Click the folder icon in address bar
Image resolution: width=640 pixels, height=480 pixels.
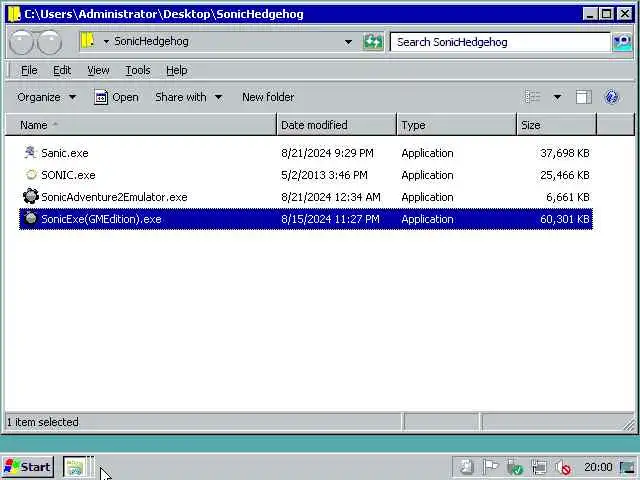pyautogui.click(x=87, y=41)
